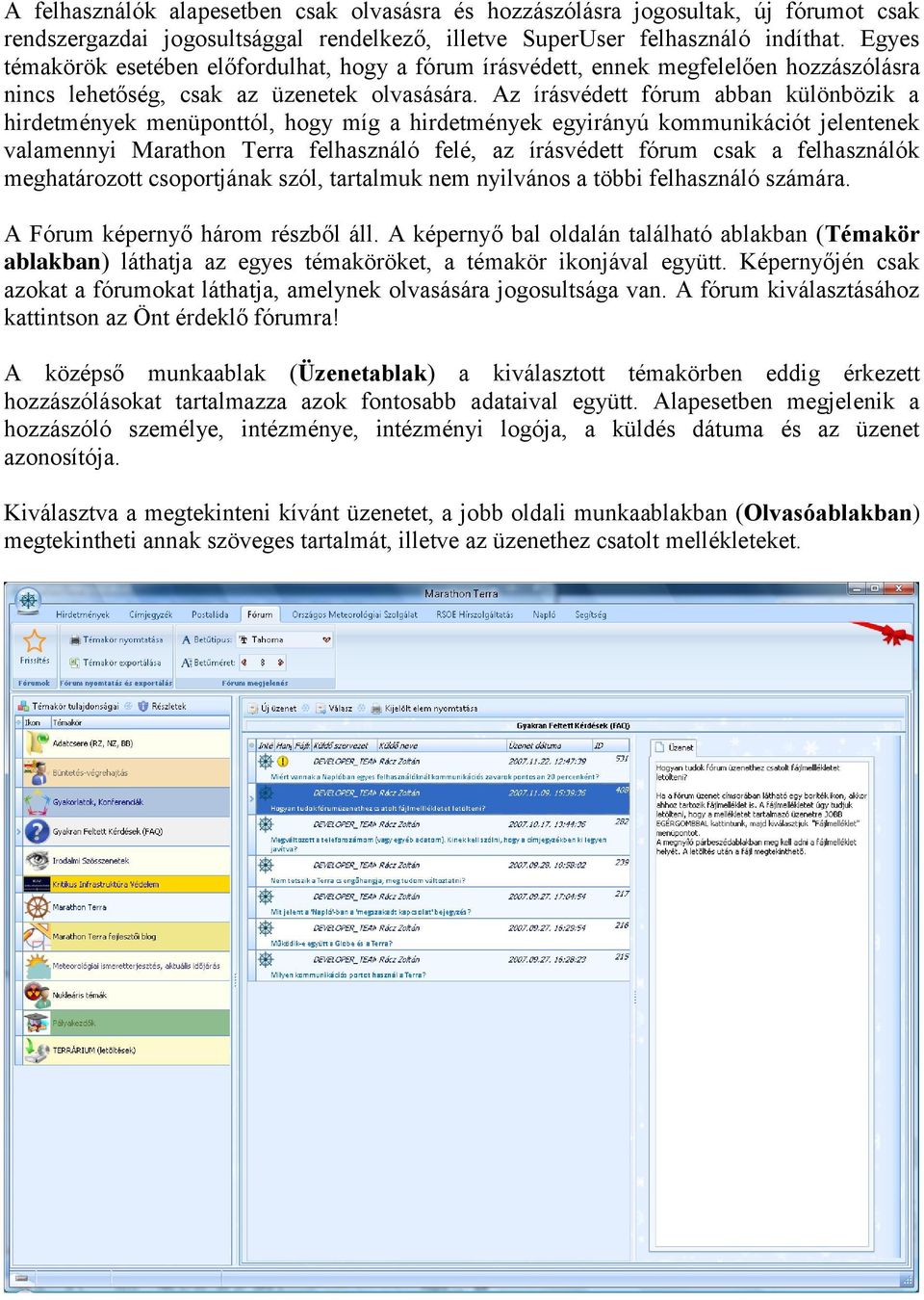Screen dimensions: 924x1300
Task: Select the Üzenet reading pane tab
Action: coord(674,746)
